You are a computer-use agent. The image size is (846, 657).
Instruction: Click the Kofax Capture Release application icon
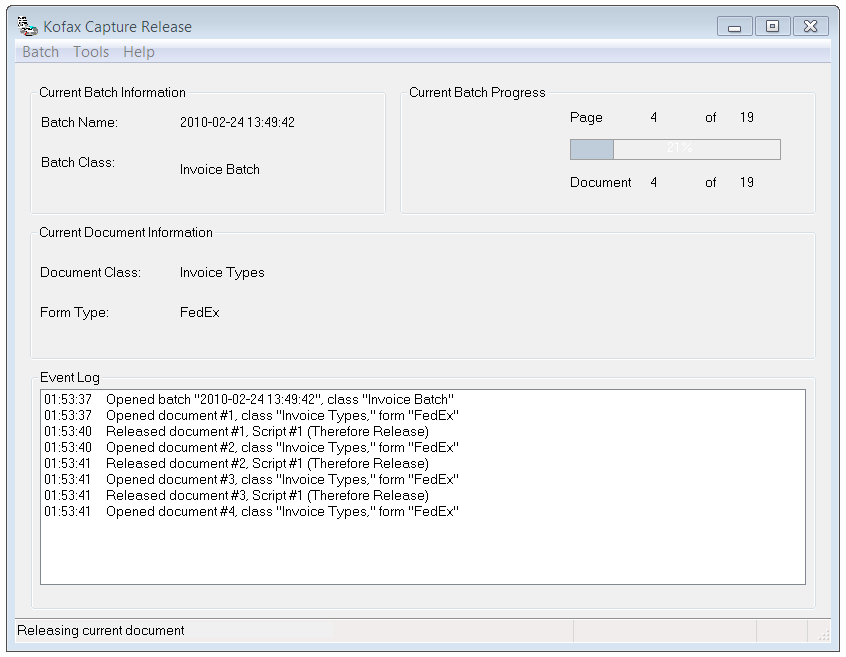tap(27, 26)
